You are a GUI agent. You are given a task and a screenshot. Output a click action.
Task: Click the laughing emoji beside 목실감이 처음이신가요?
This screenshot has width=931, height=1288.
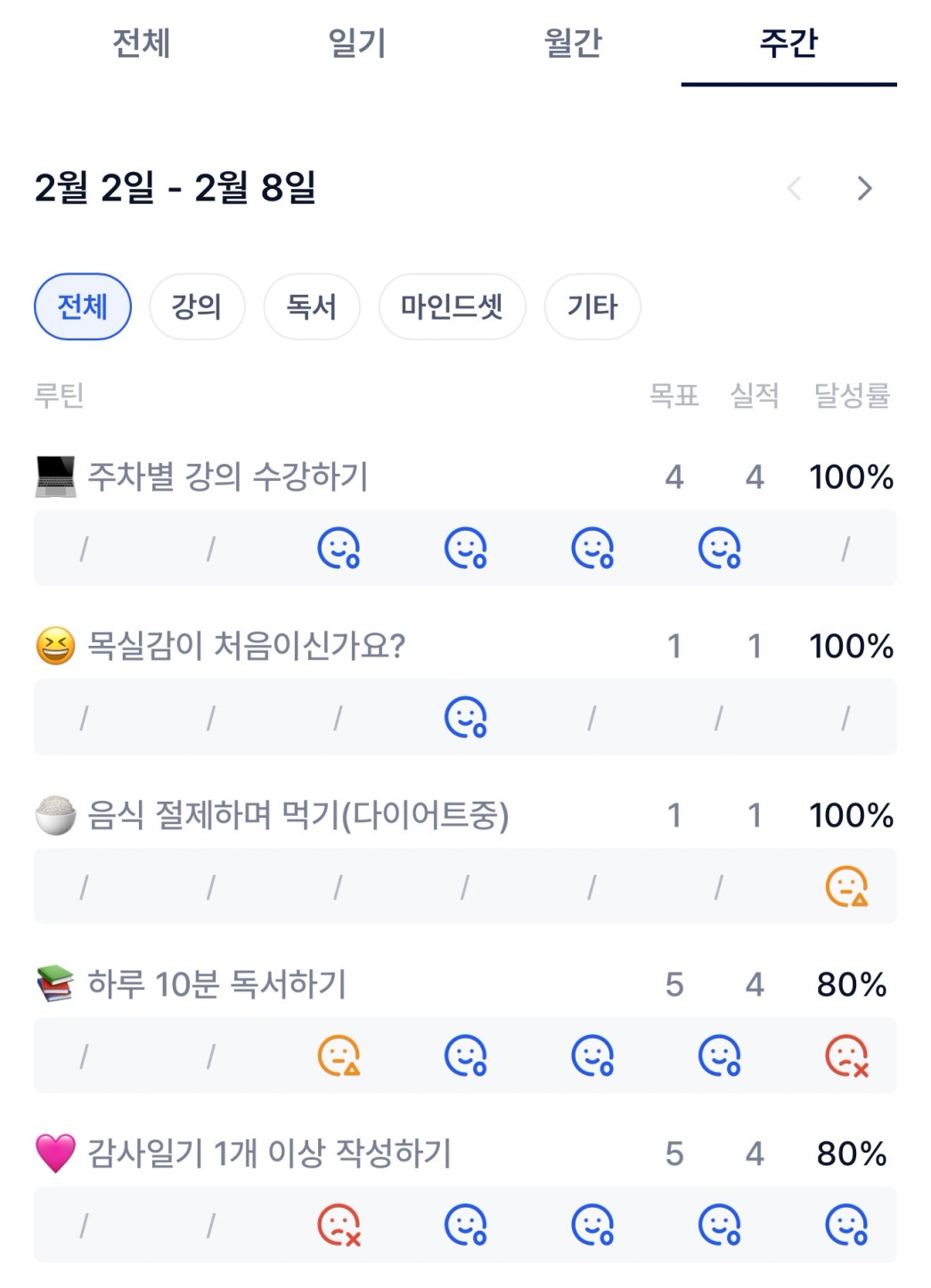click(x=55, y=646)
